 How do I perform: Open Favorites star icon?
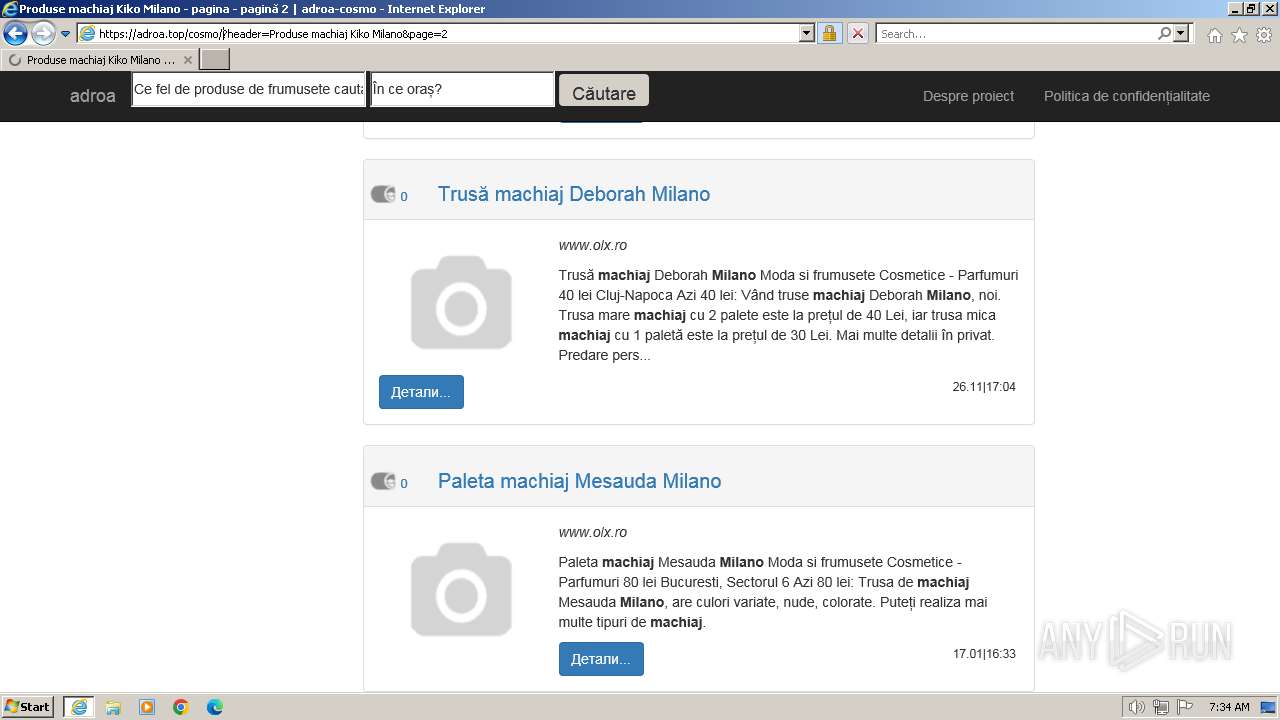1239,35
